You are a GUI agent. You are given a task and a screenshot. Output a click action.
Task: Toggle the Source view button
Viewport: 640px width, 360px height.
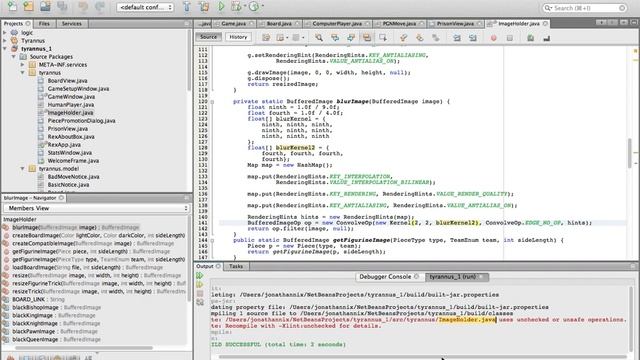pos(209,37)
